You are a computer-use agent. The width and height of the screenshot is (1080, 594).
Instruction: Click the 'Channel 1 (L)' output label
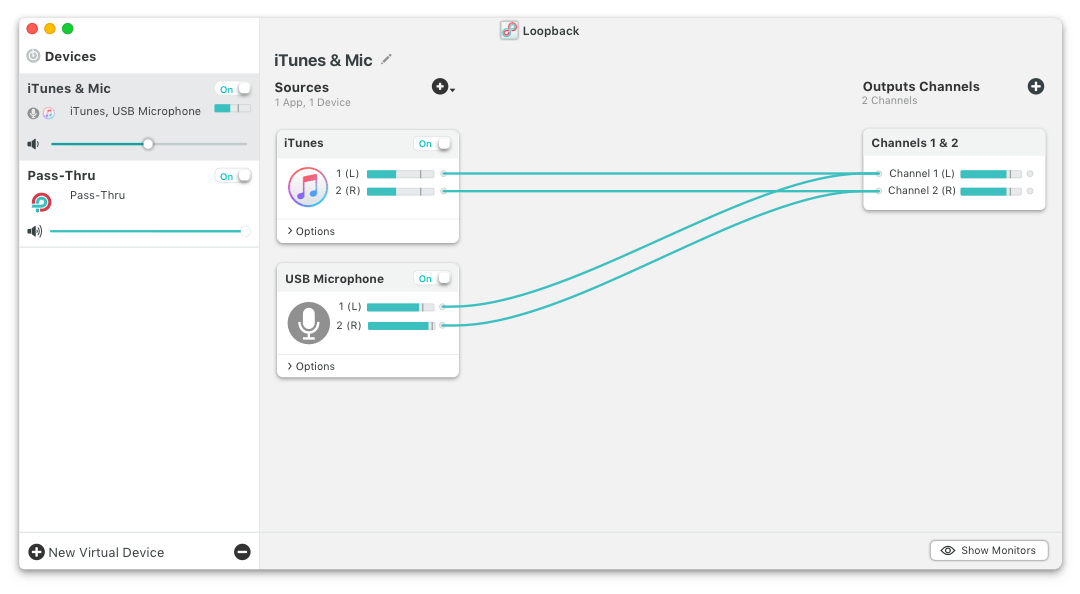click(x=922, y=174)
